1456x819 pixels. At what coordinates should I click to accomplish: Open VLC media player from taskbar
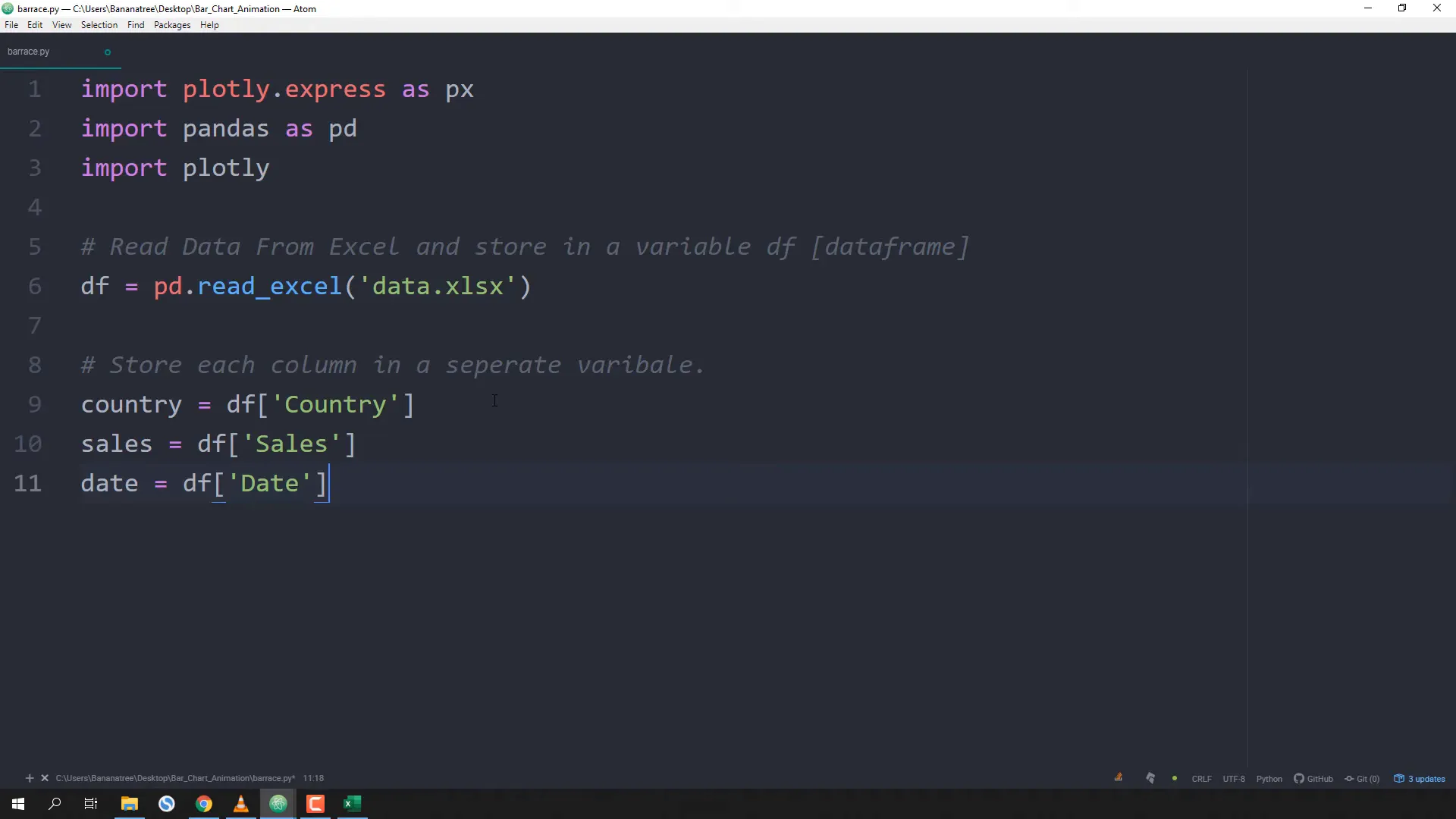pos(241,804)
